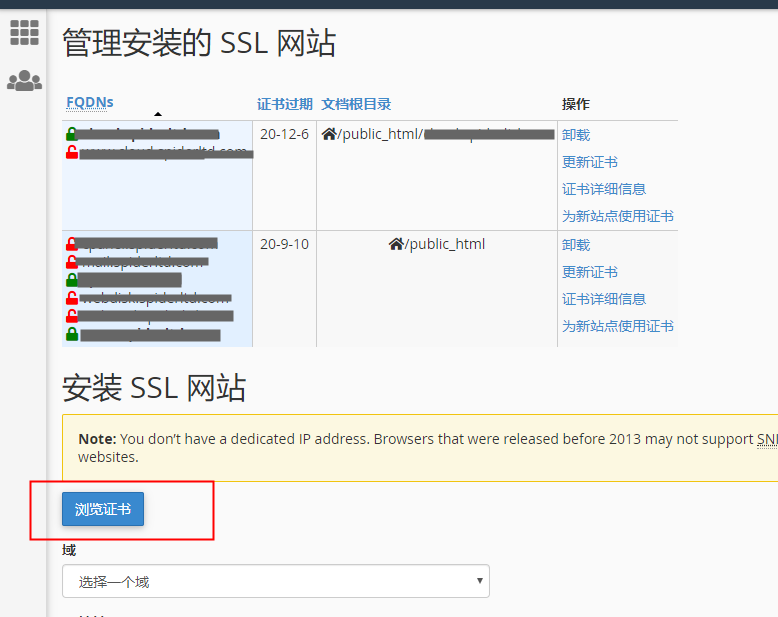
Task: Sort by 文档根目录 column header
Action: tap(356, 104)
